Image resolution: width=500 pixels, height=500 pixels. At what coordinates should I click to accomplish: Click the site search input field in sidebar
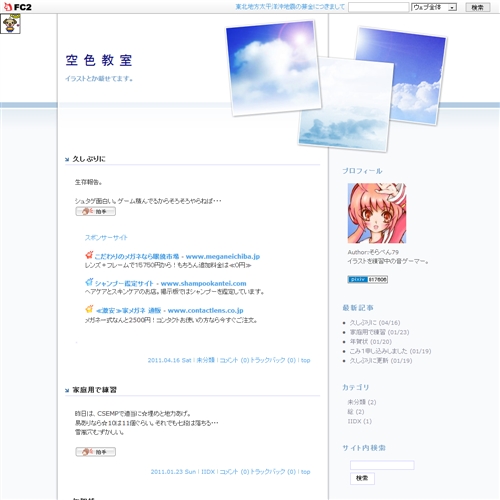point(382,465)
